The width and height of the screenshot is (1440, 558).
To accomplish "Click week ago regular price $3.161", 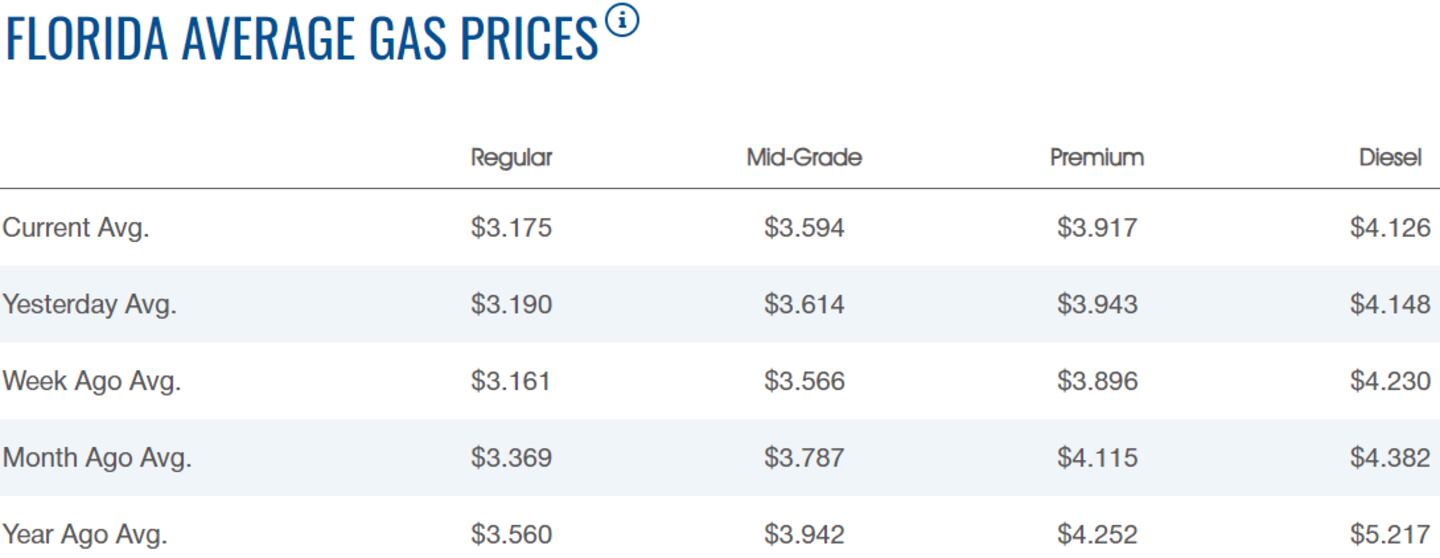I will pos(511,381).
